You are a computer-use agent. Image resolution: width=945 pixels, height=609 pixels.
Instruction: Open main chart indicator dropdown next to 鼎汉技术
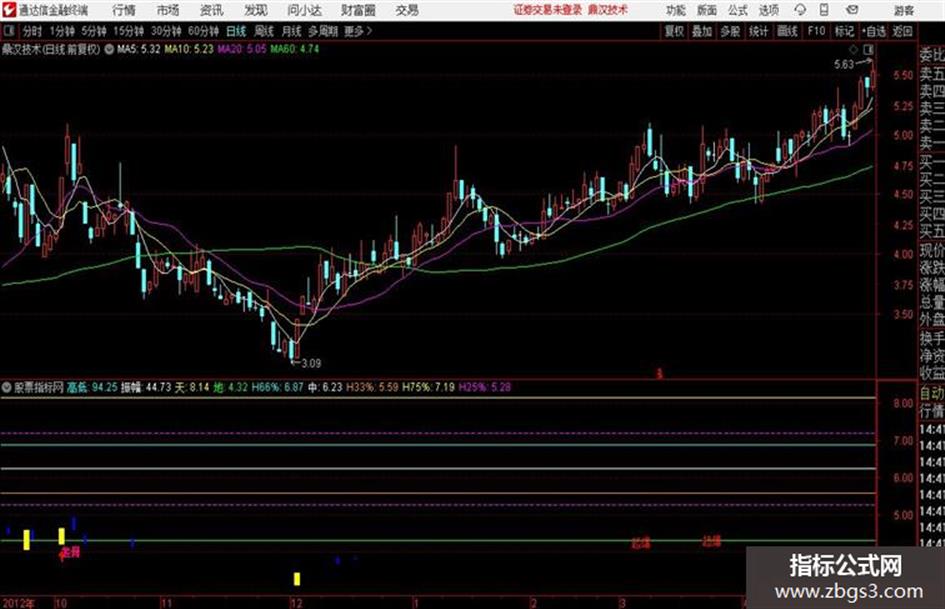tap(109, 49)
